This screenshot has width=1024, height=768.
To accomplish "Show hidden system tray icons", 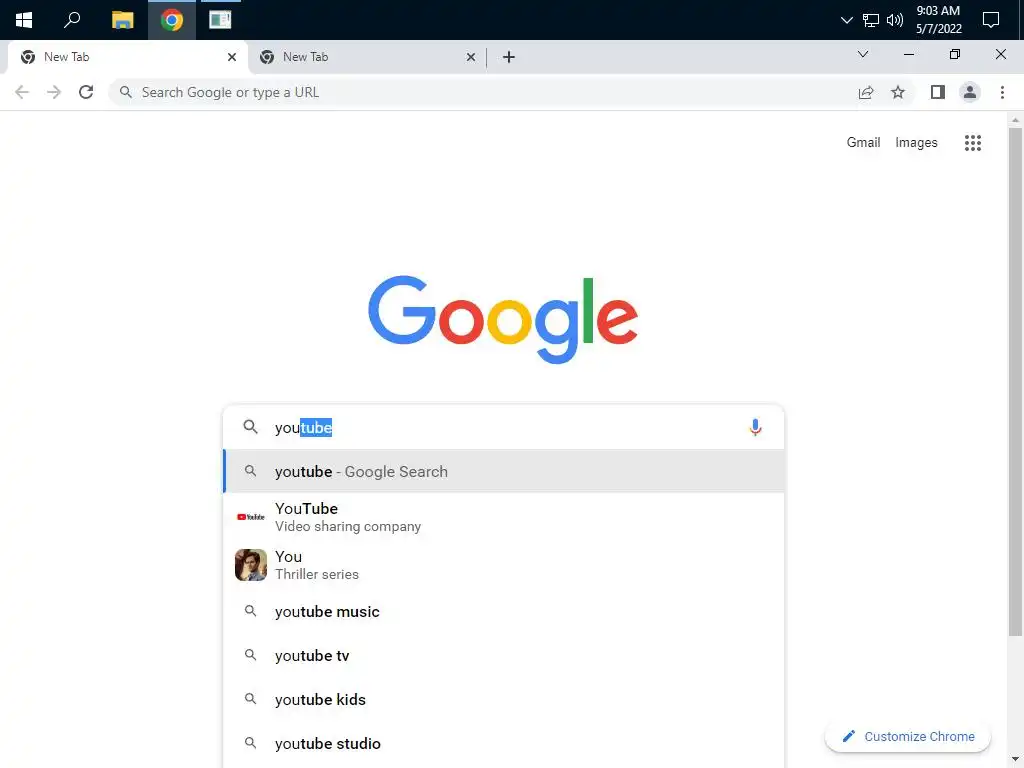I will [846, 20].
